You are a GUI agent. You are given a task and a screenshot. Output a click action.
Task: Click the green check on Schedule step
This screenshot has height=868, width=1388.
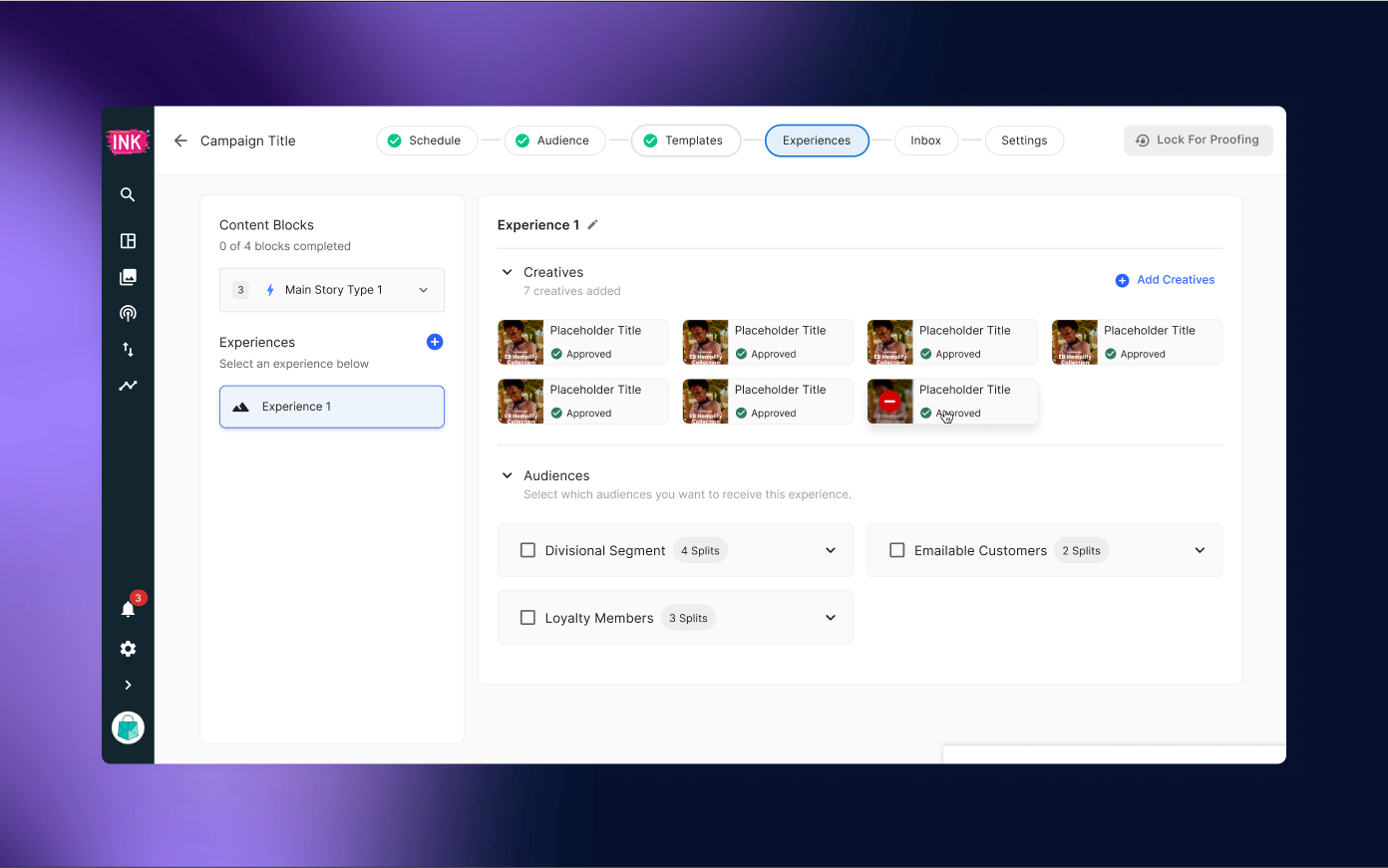click(x=394, y=141)
